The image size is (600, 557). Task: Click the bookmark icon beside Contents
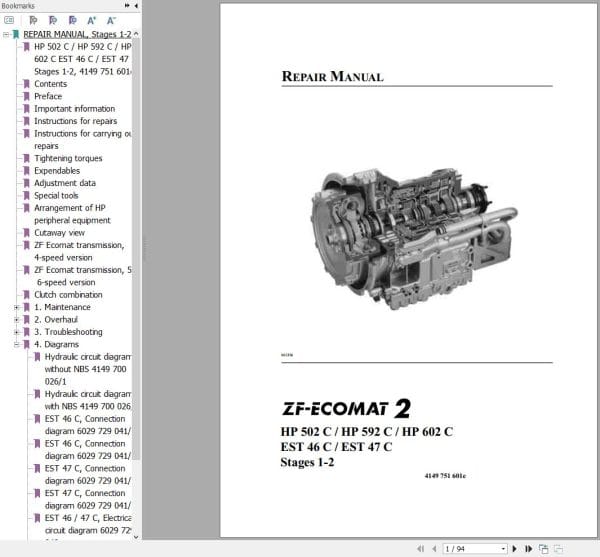click(x=26, y=84)
